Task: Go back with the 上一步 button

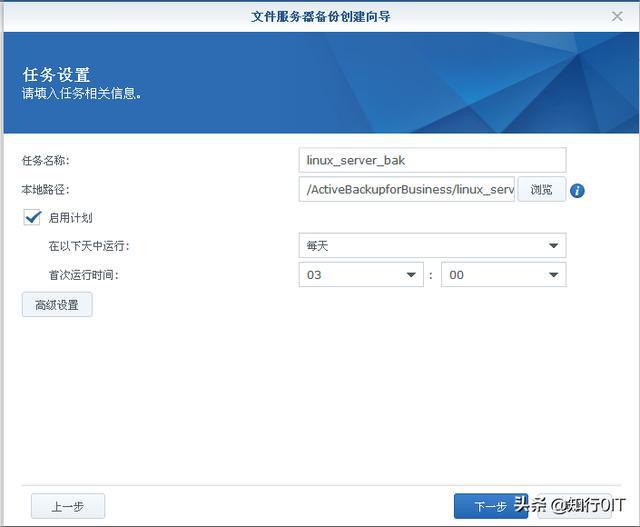Action: [x=68, y=506]
